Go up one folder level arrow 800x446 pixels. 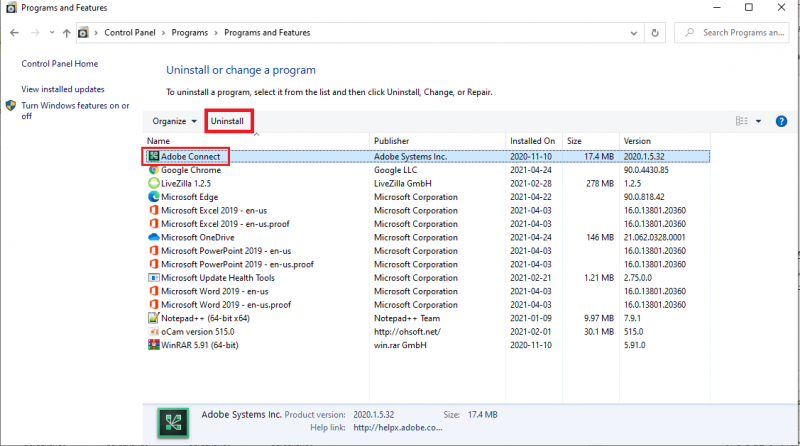(67, 33)
